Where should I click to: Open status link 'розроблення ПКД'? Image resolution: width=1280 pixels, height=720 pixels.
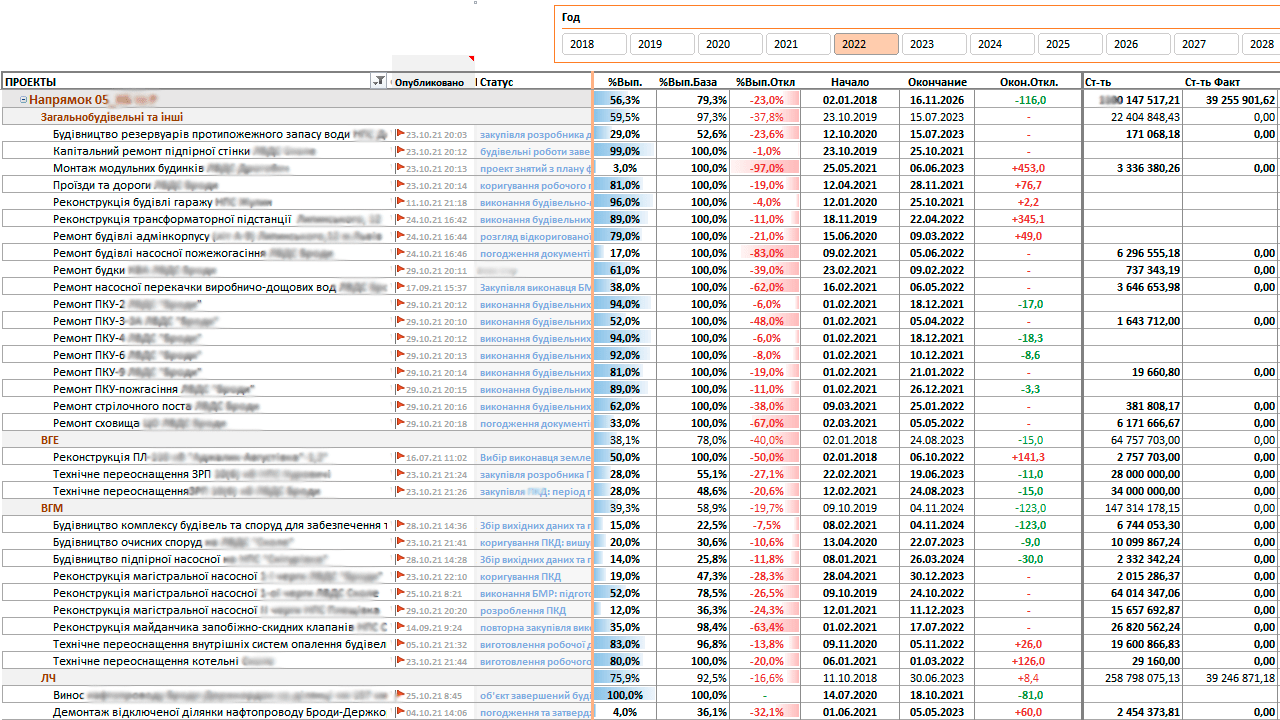[x=523, y=610]
